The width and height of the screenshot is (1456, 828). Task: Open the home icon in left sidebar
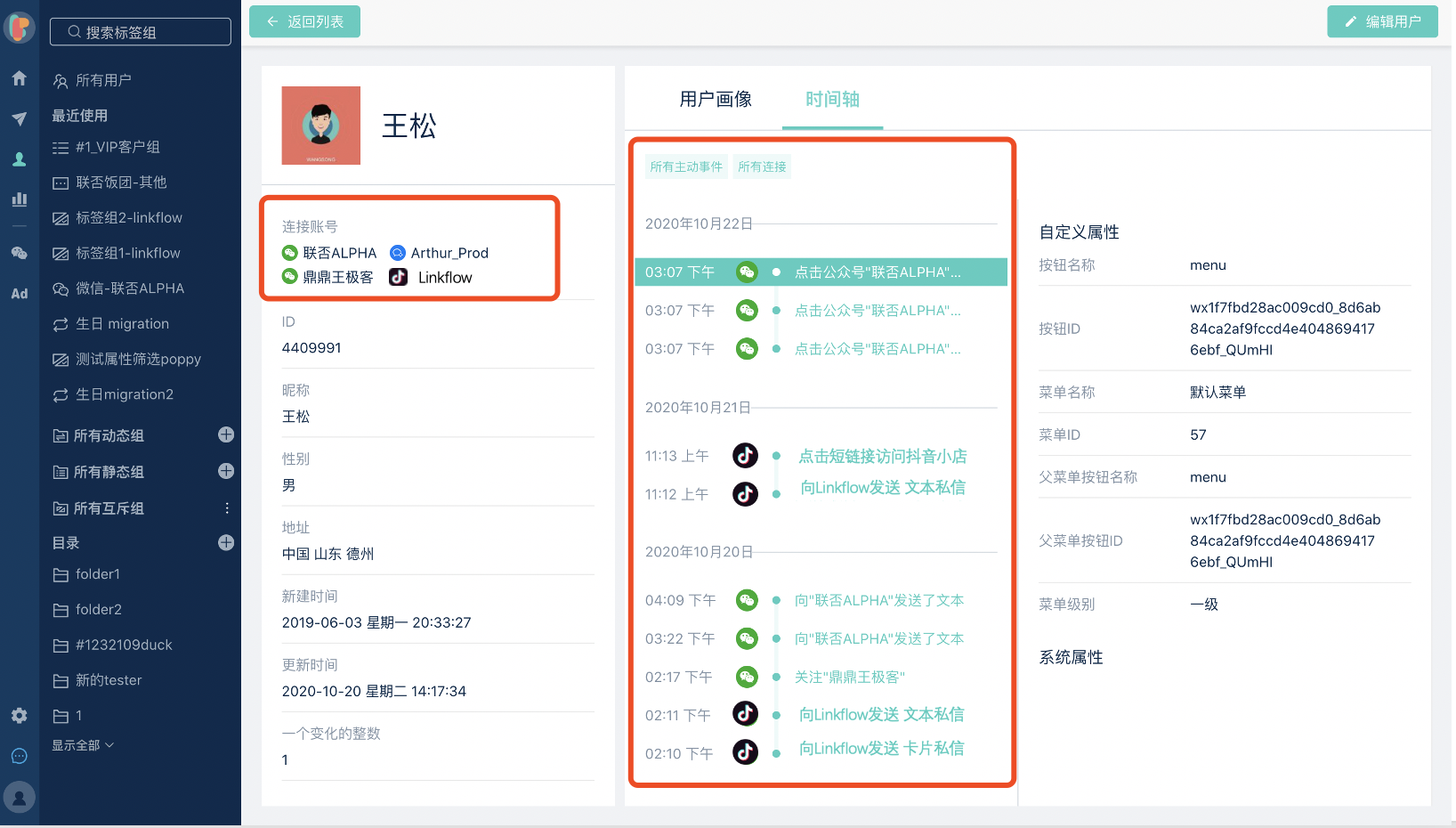(19, 78)
